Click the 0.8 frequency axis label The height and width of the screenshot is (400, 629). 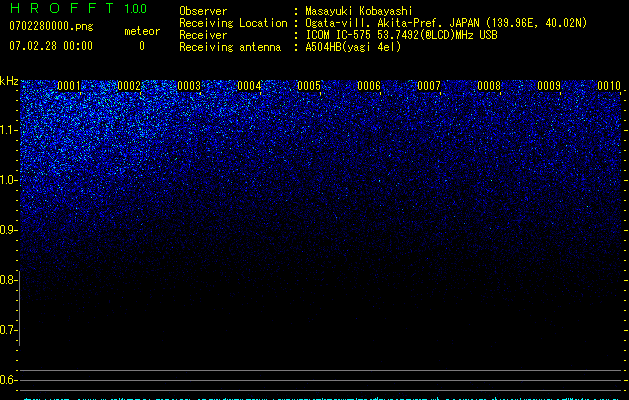8,280
